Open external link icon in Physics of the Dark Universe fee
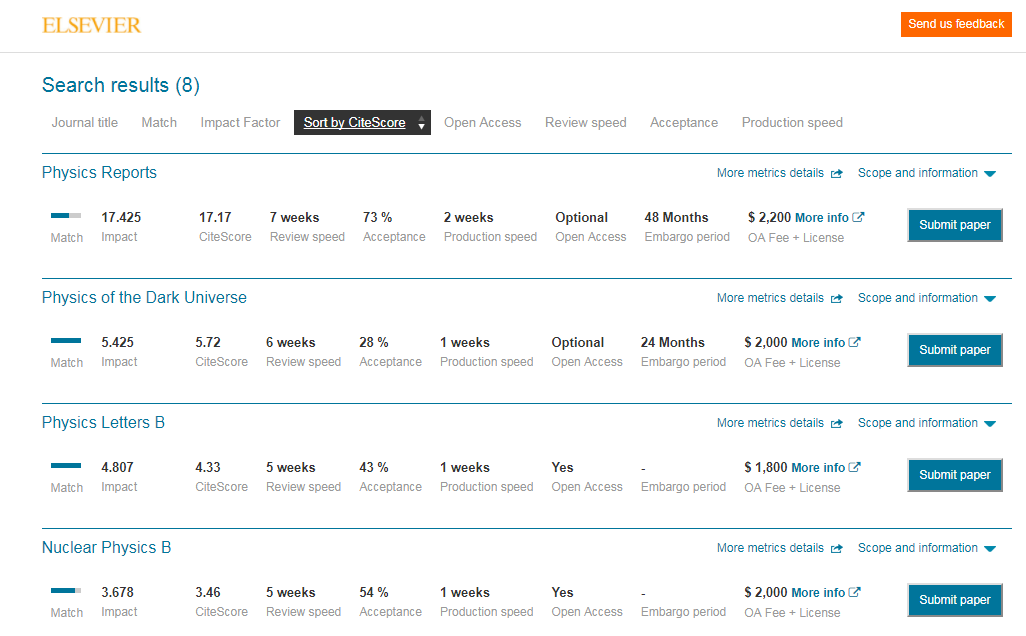 (x=855, y=342)
